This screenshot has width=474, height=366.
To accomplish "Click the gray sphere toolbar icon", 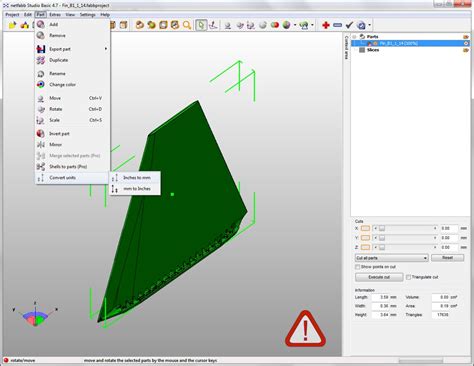I will [263, 25].
